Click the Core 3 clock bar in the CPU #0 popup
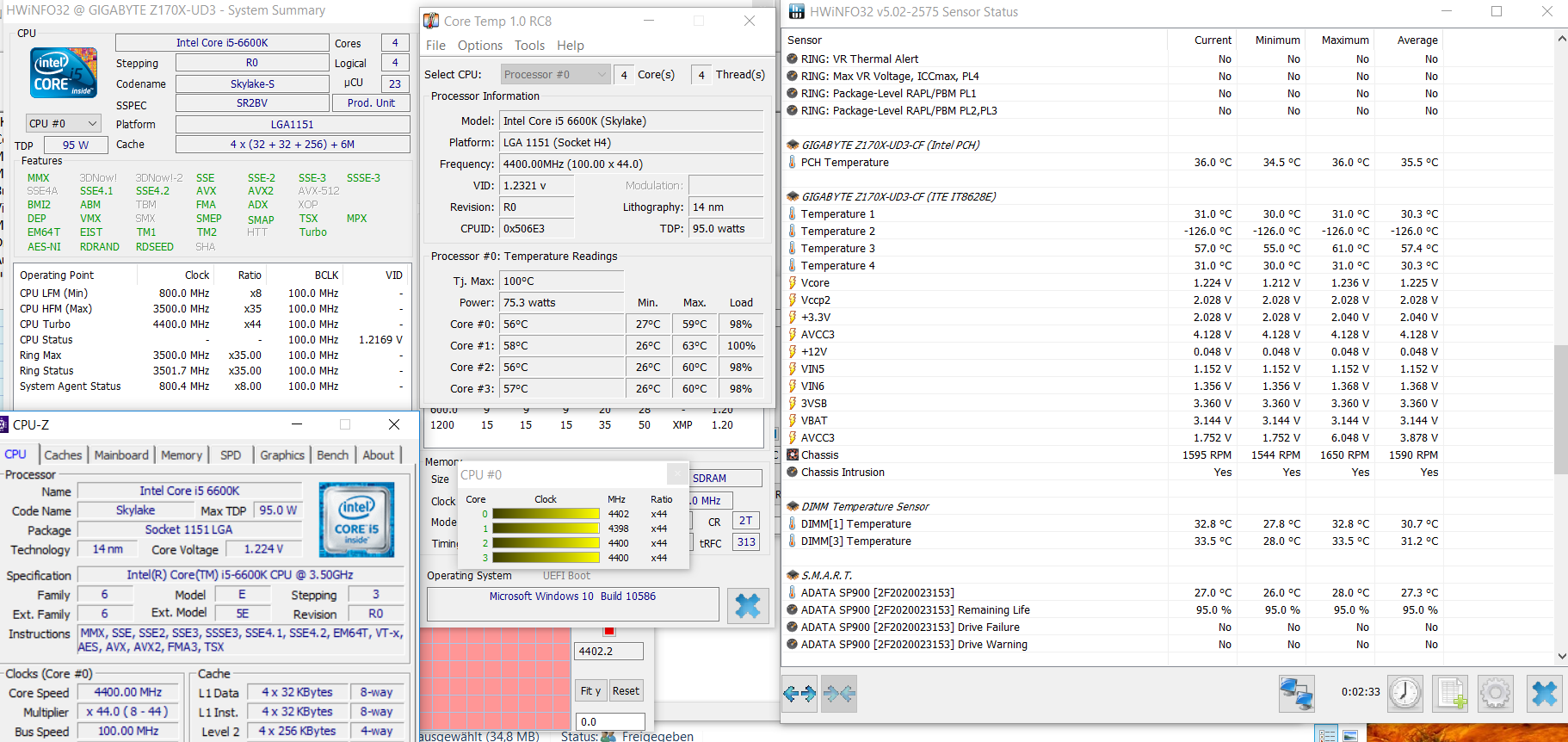 (x=546, y=558)
